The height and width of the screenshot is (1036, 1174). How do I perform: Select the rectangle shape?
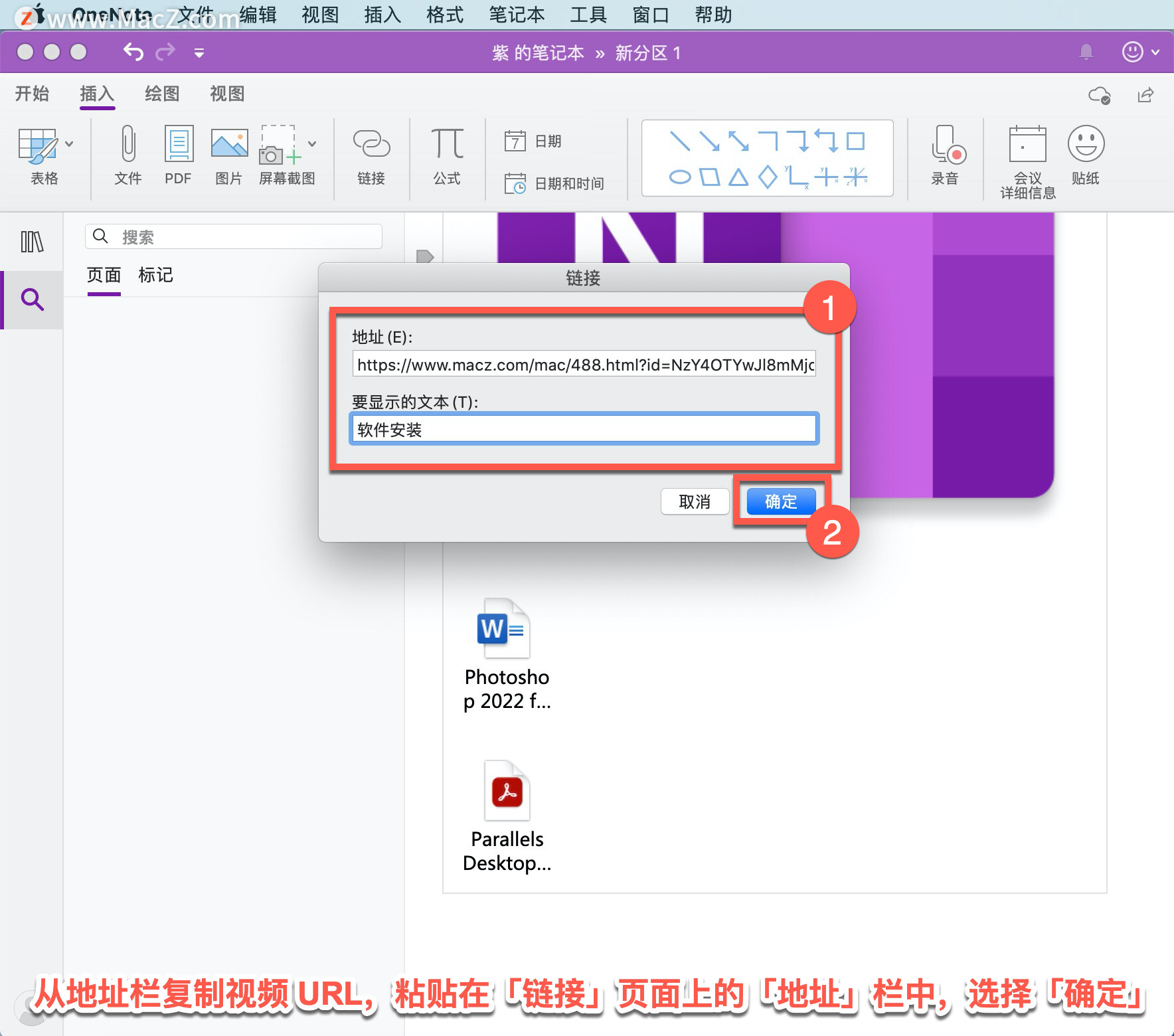[x=855, y=141]
